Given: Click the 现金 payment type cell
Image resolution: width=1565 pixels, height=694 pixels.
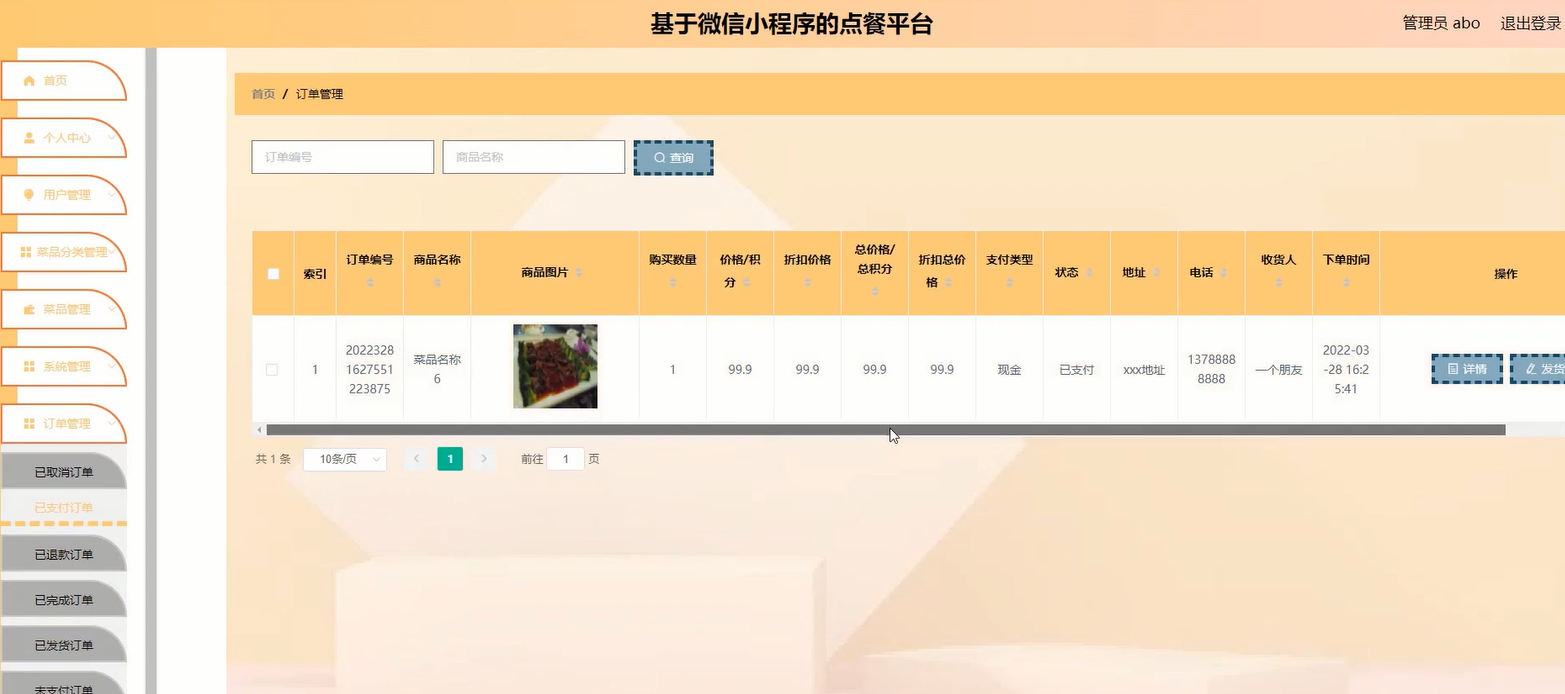Looking at the screenshot, I should pyautogui.click(x=1009, y=370).
